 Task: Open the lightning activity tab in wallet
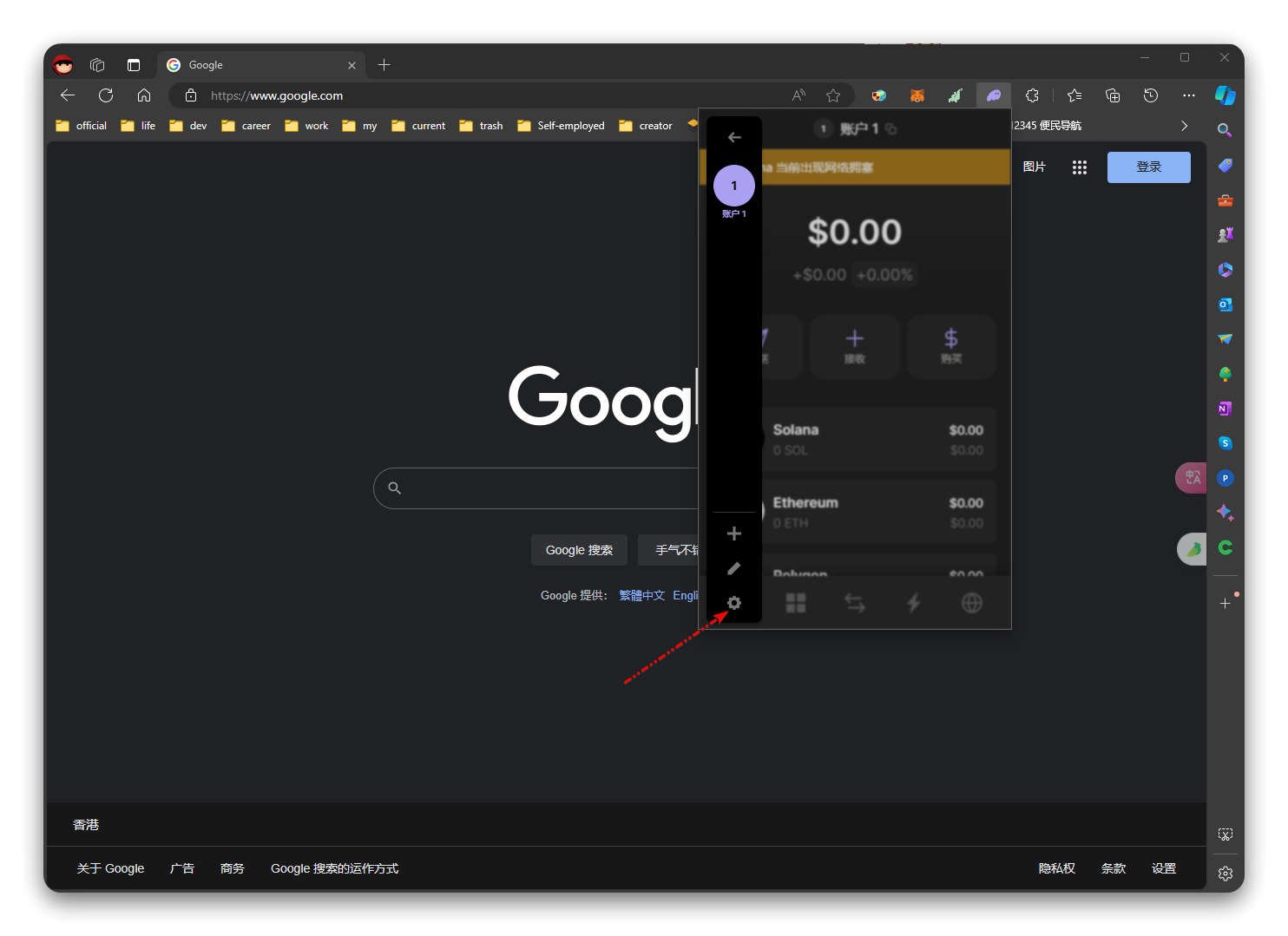click(913, 603)
